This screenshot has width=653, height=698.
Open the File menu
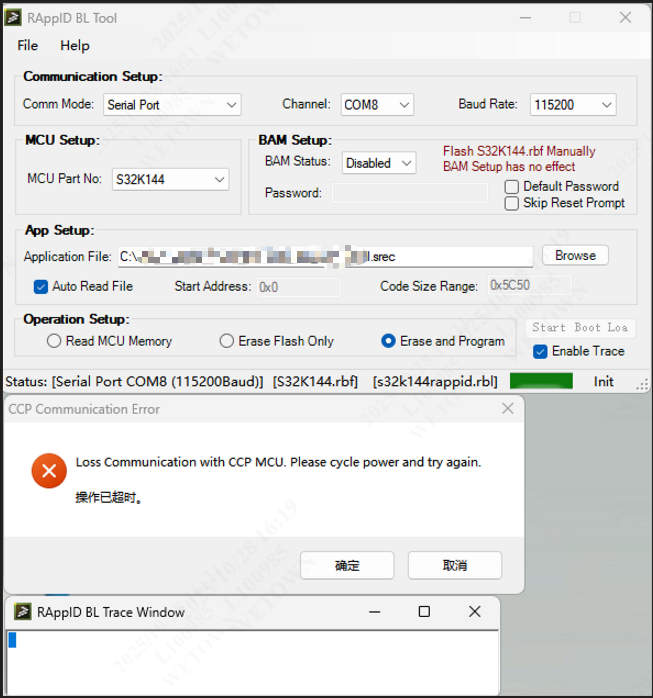pyautogui.click(x=28, y=45)
